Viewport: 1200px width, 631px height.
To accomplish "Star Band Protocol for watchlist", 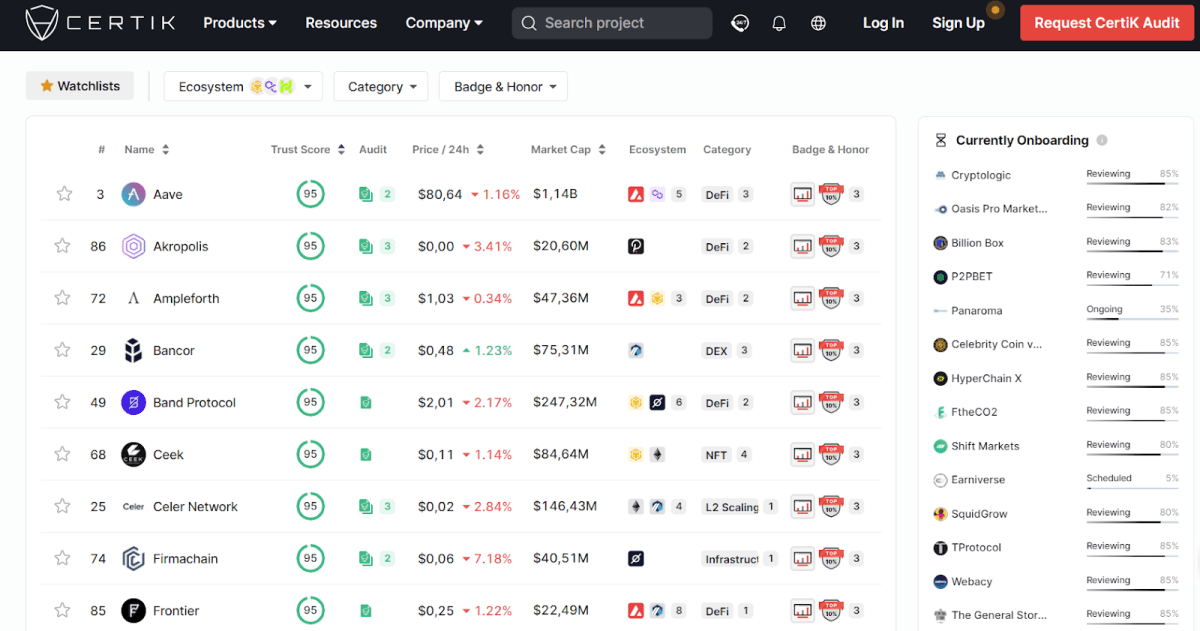I will pyautogui.click(x=62, y=402).
